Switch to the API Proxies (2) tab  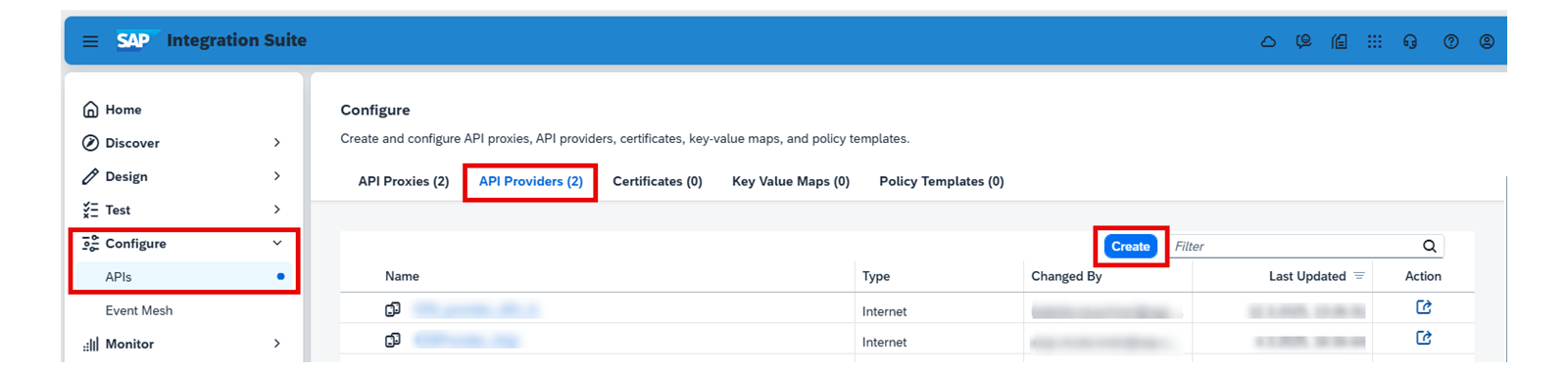point(404,181)
